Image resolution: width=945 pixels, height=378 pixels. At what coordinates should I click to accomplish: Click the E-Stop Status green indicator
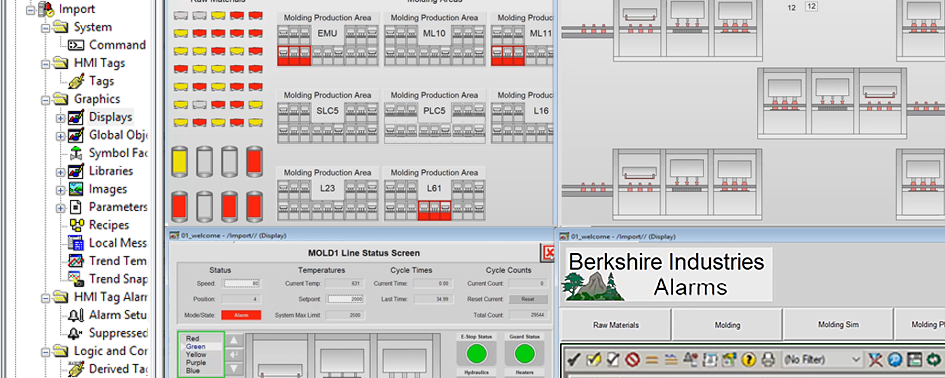point(477,354)
